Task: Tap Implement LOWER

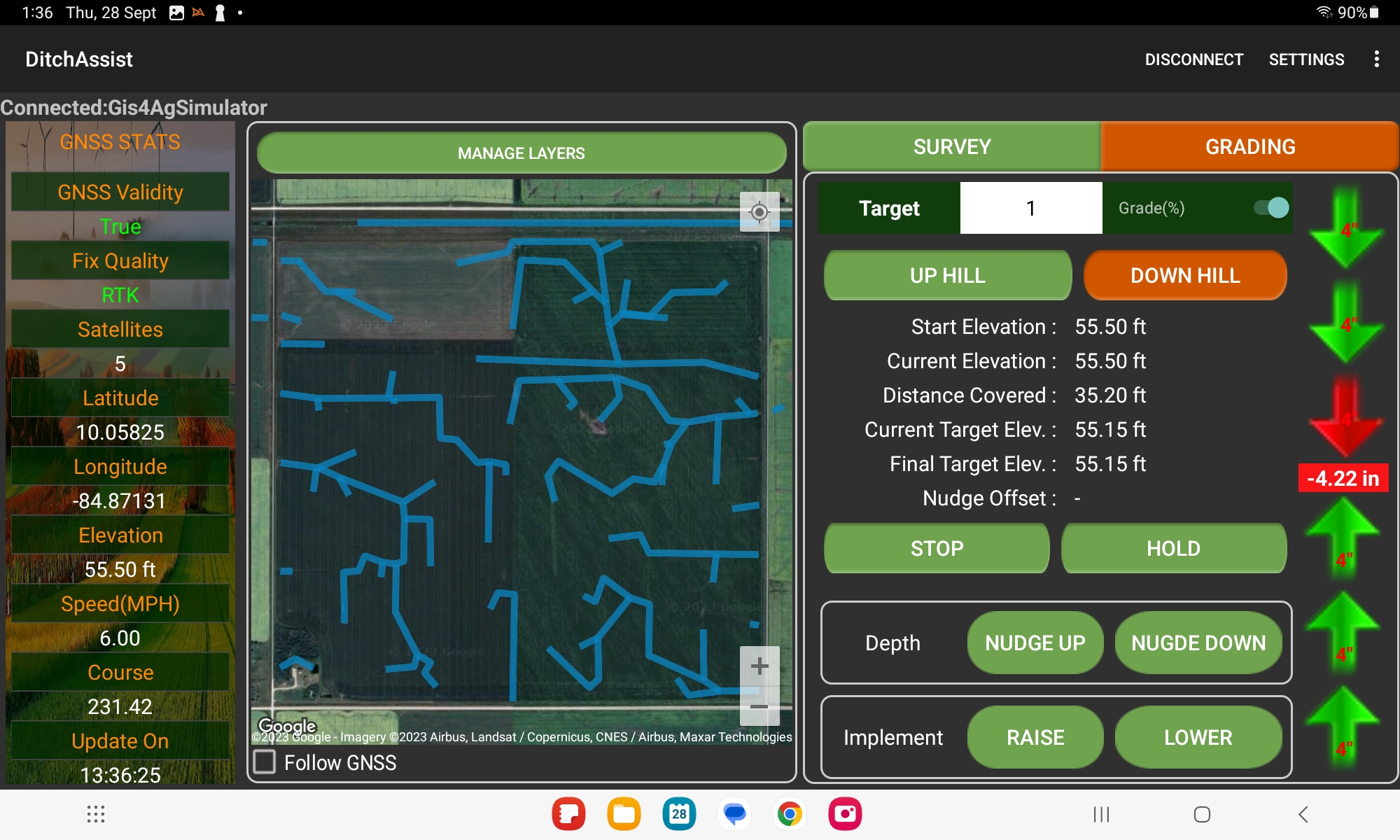Action: click(1198, 737)
